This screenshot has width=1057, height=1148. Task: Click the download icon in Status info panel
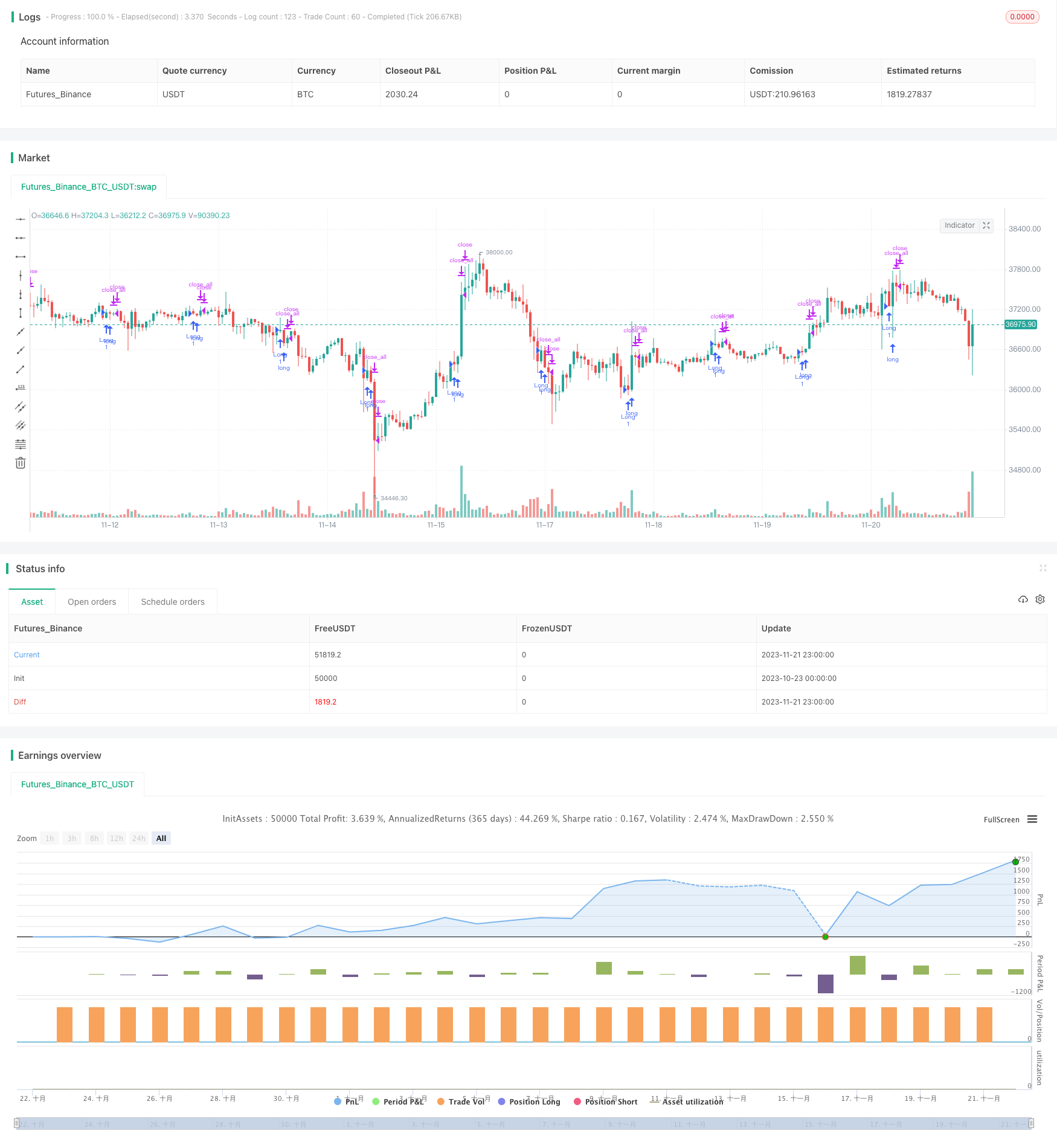pyautogui.click(x=1023, y=599)
